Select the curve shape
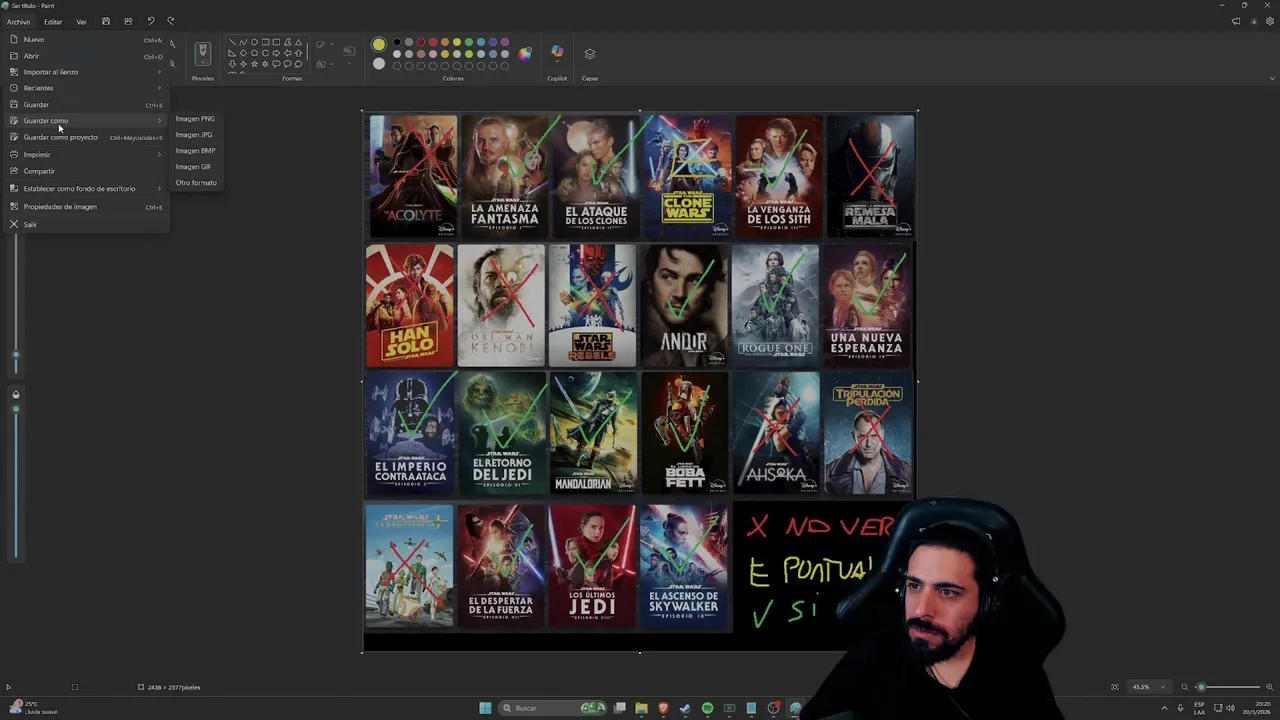The width and height of the screenshot is (1280, 720). click(x=243, y=43)
